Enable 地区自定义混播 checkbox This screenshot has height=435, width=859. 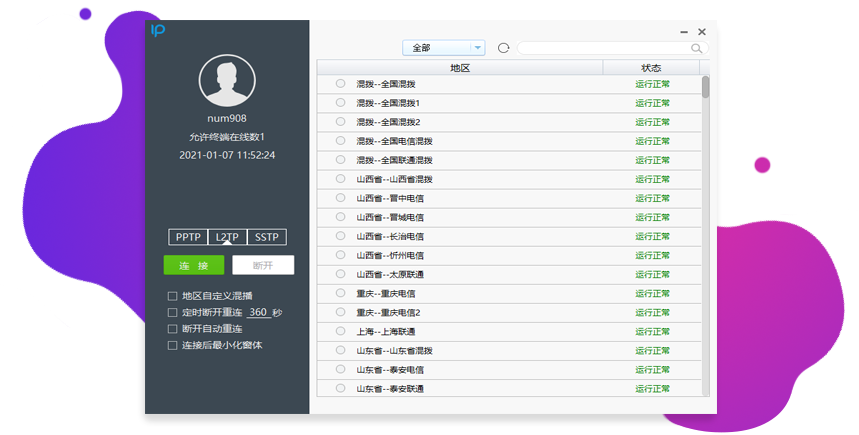tap(173, 296)
